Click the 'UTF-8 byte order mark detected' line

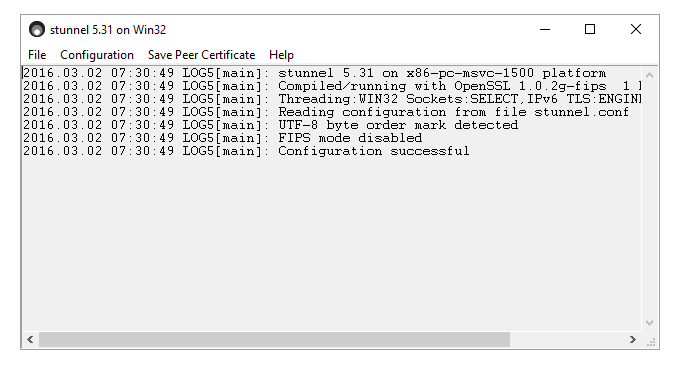click(271, 125)
